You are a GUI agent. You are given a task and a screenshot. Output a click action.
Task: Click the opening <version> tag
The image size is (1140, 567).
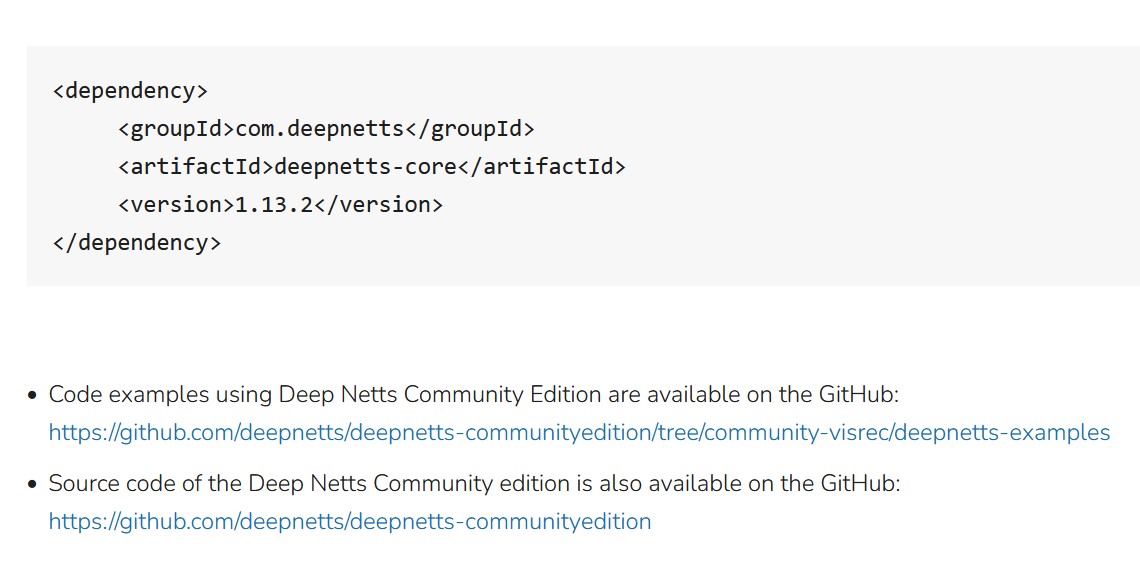pyautogui.click(x=177, y=205)
